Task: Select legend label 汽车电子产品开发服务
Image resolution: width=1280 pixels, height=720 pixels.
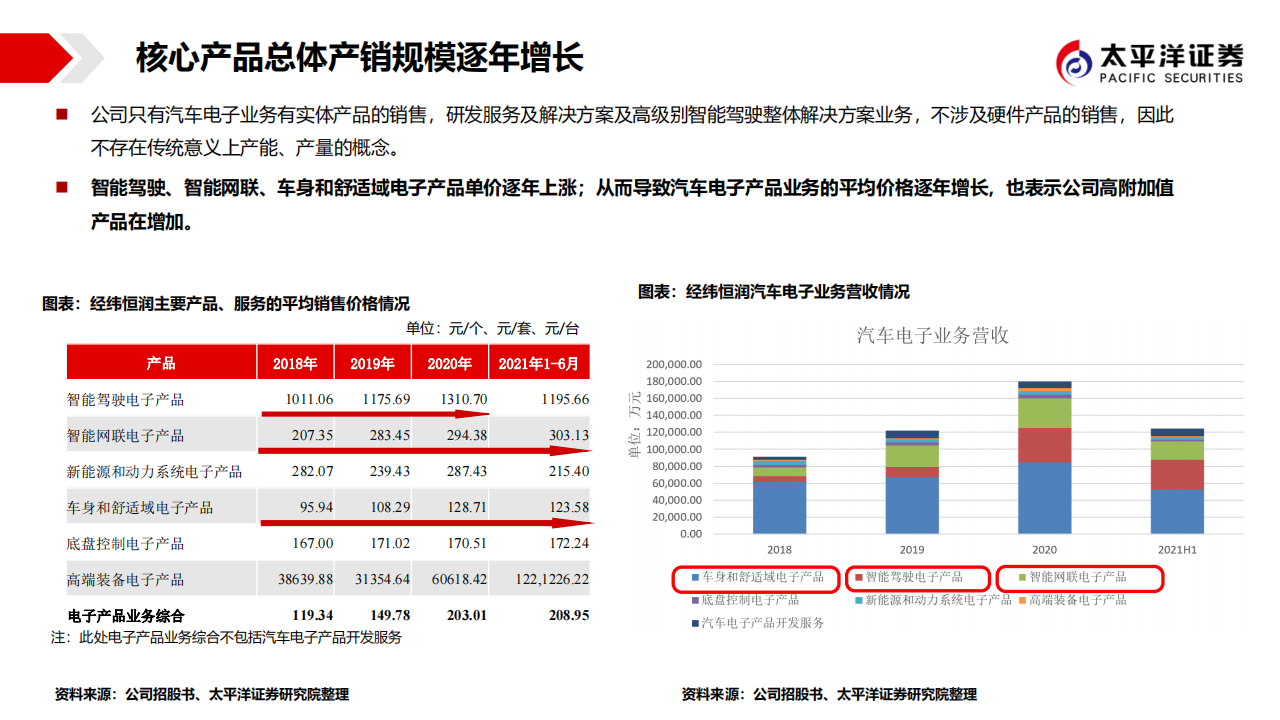Action: pyautogui.click(x=763, y=623)
